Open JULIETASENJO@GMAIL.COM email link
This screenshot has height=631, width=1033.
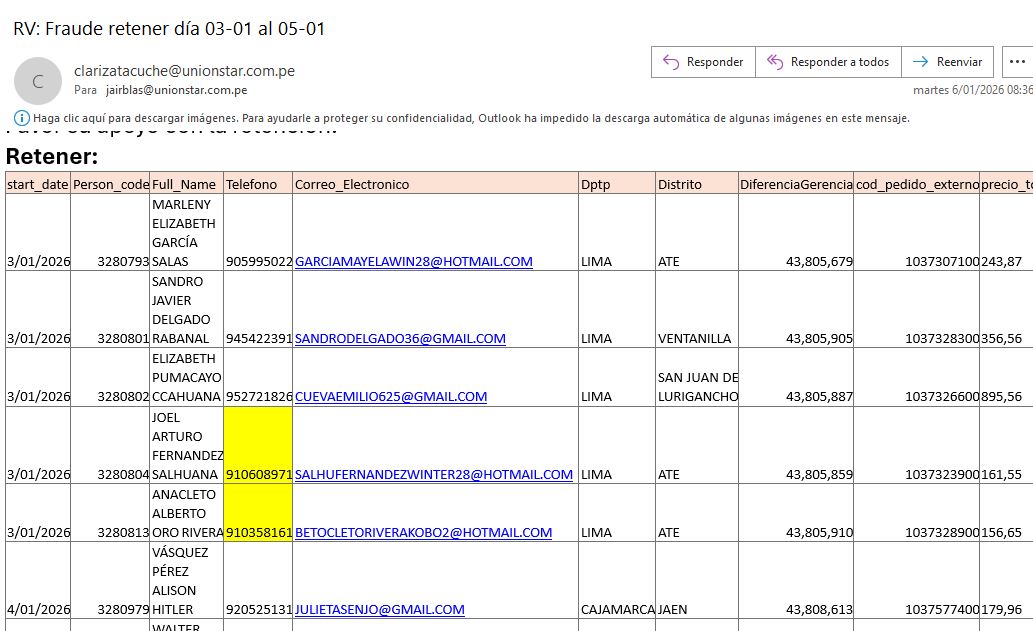[x=379, y=610]
